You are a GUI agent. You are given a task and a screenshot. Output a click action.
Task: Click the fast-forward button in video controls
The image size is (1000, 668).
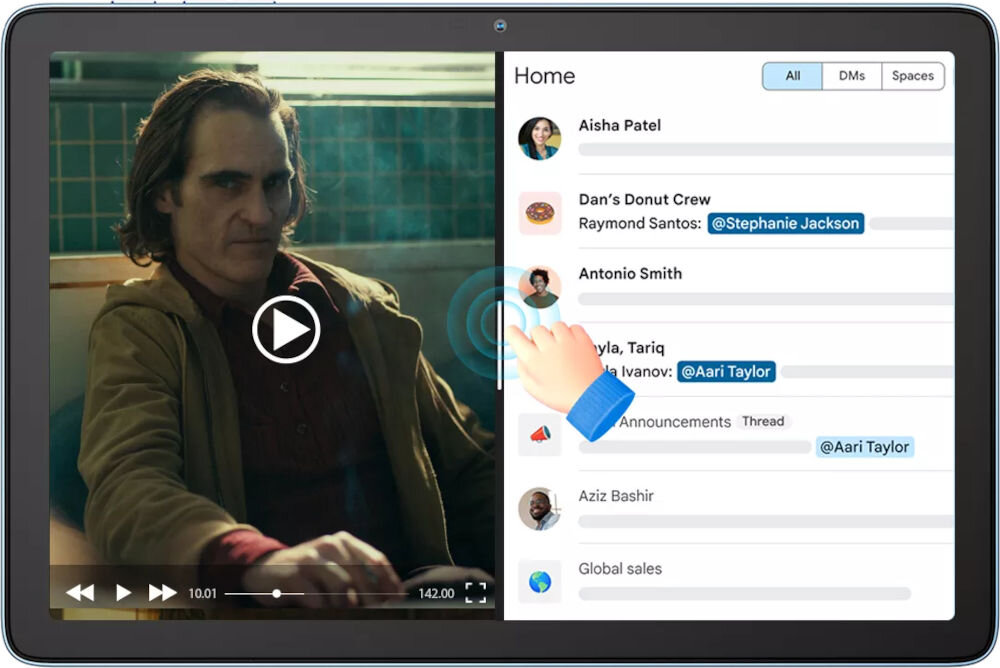[162, 593]
